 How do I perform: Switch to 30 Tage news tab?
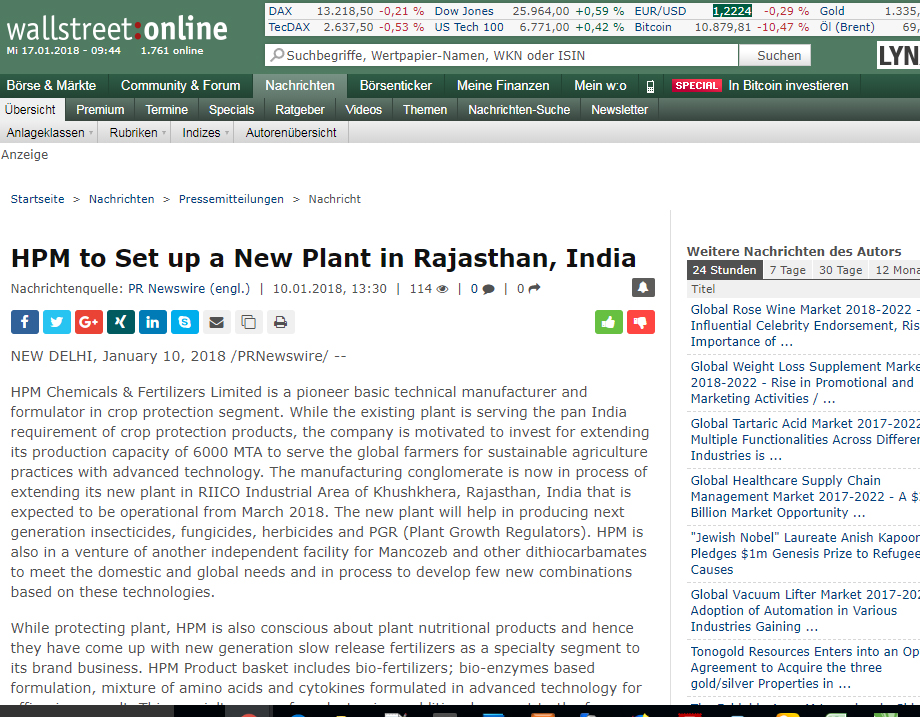(x=840, y=270)
